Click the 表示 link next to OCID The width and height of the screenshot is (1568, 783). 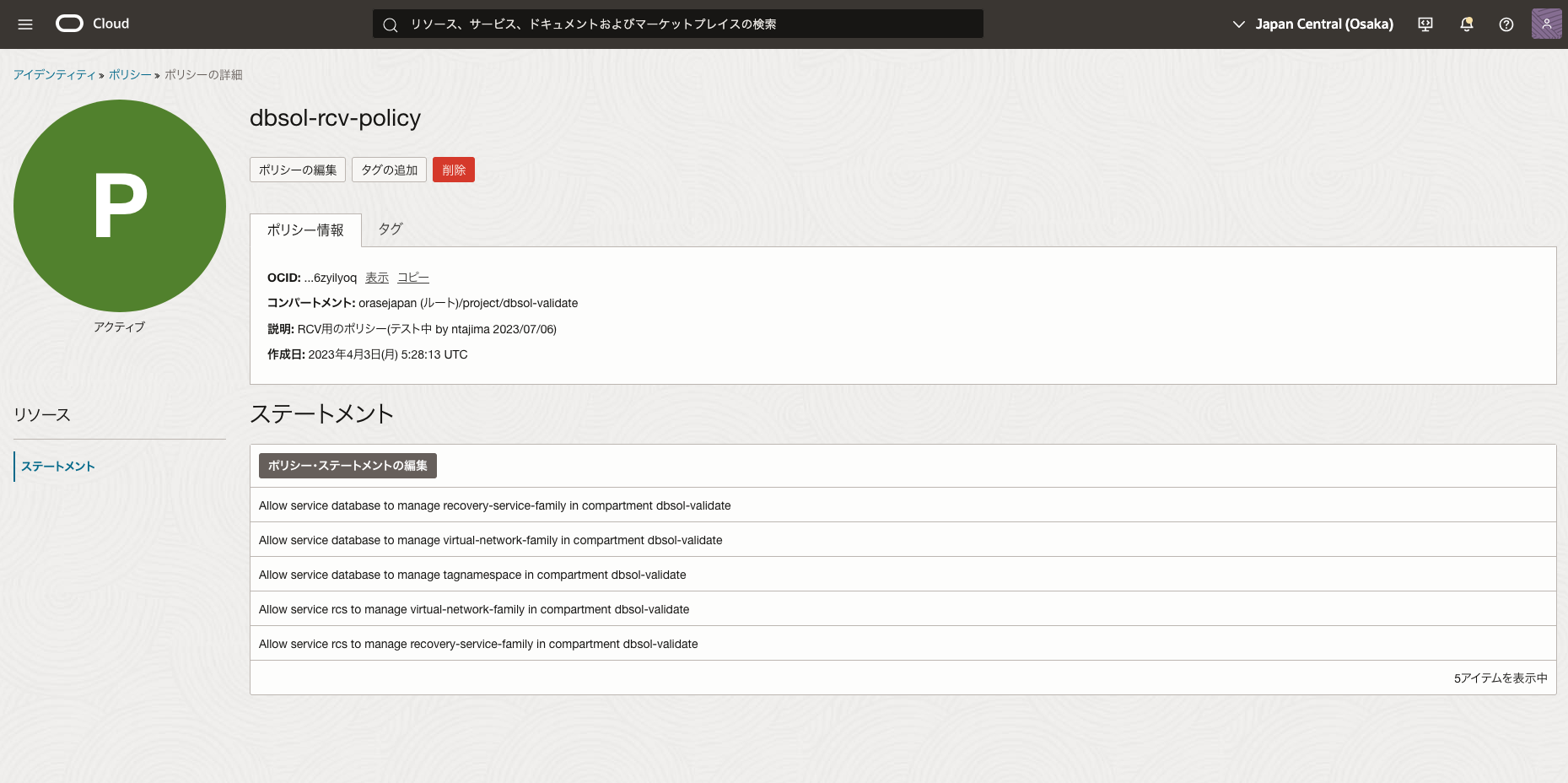click(376, 278)
